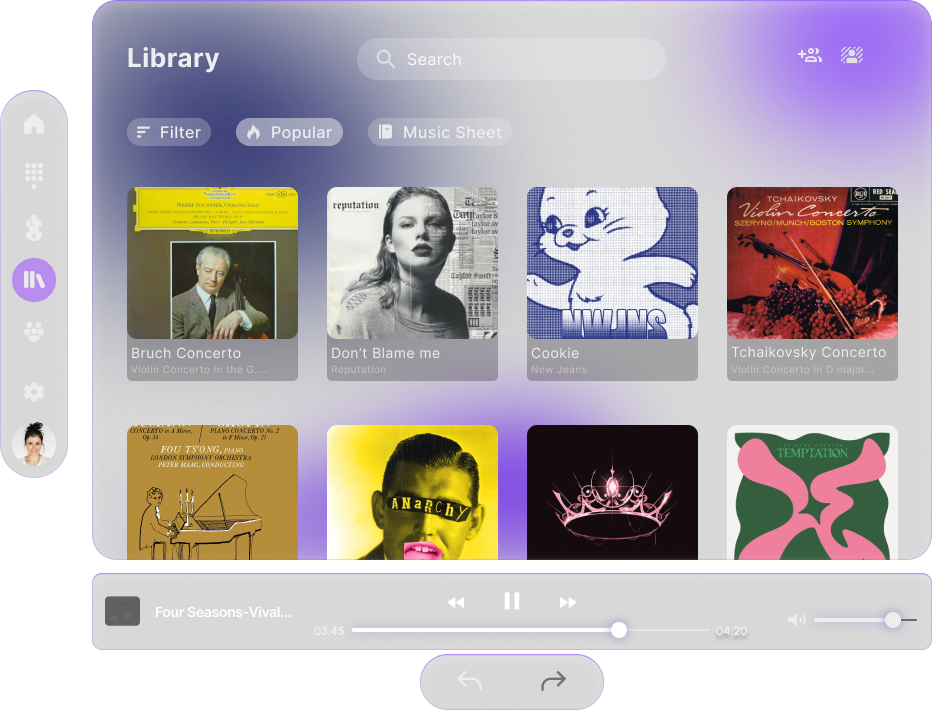Open the Filter options

point(169,132)
